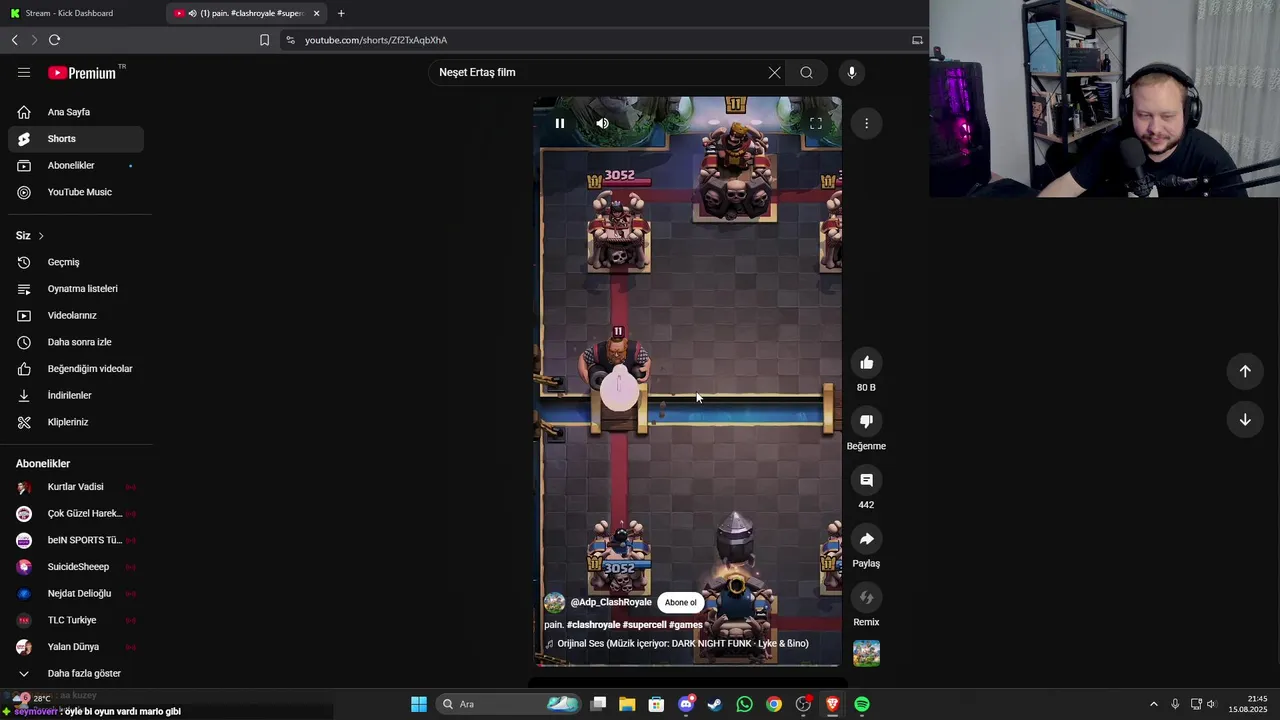Bookmark this page
This screenshot has height=720, width=1280.
tap(264, 40)
